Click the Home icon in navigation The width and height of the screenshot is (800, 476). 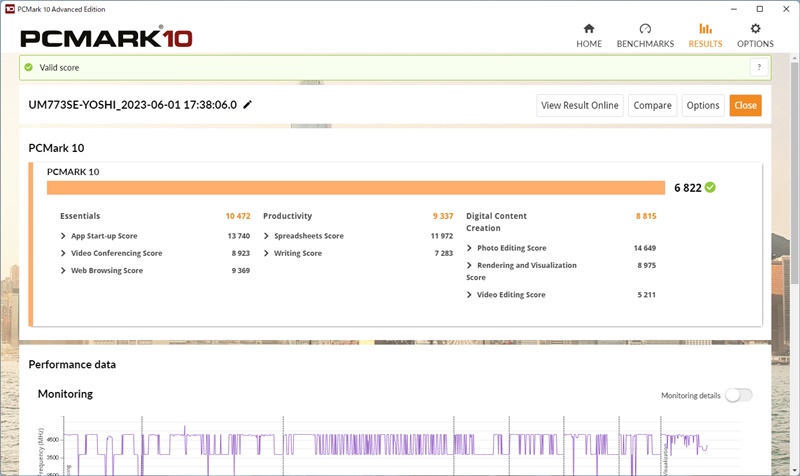(x=589, y=29)
